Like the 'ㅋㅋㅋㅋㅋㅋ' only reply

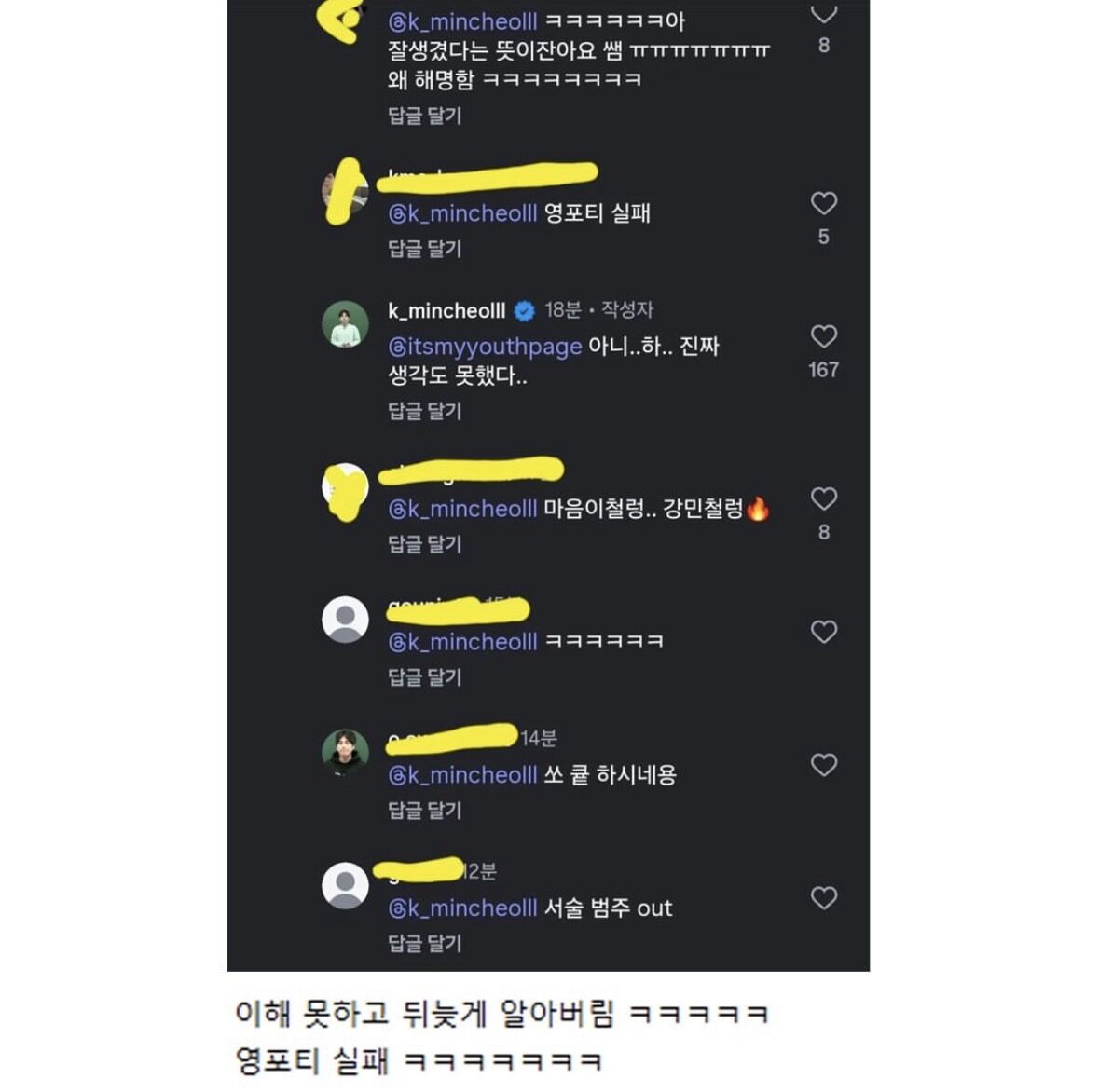coord(823,632)
